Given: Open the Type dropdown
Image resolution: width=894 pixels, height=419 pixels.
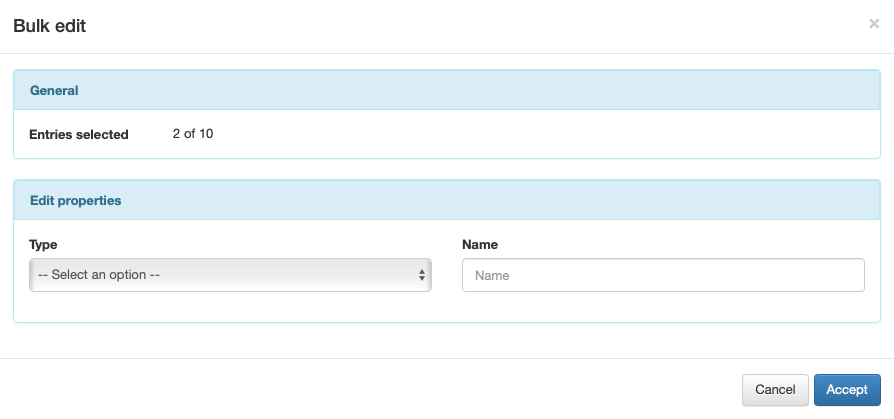Looking at the screenshot, I should (x=230, y=275).
